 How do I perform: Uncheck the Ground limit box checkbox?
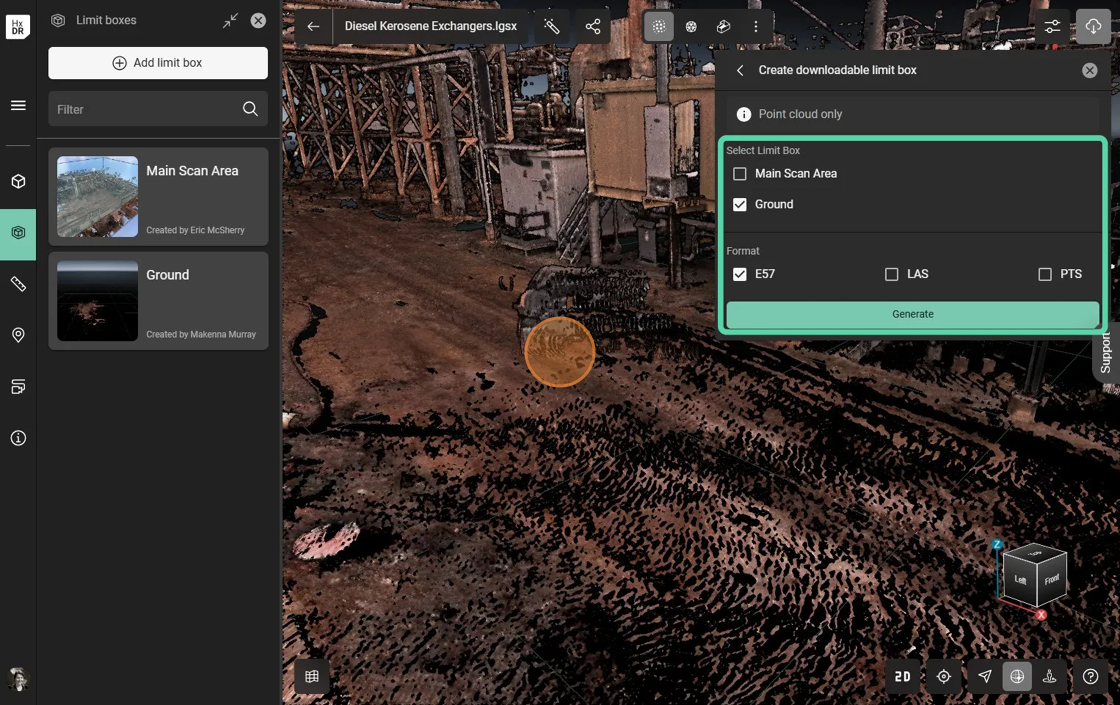[x=740, y=205]
